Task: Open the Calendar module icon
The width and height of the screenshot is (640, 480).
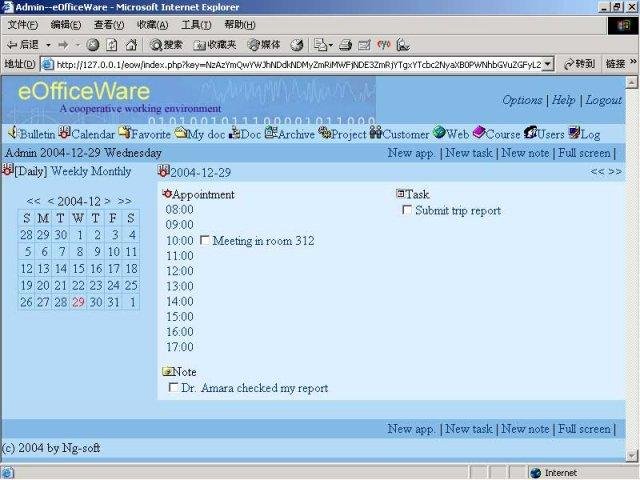Action: click(64, 132)
